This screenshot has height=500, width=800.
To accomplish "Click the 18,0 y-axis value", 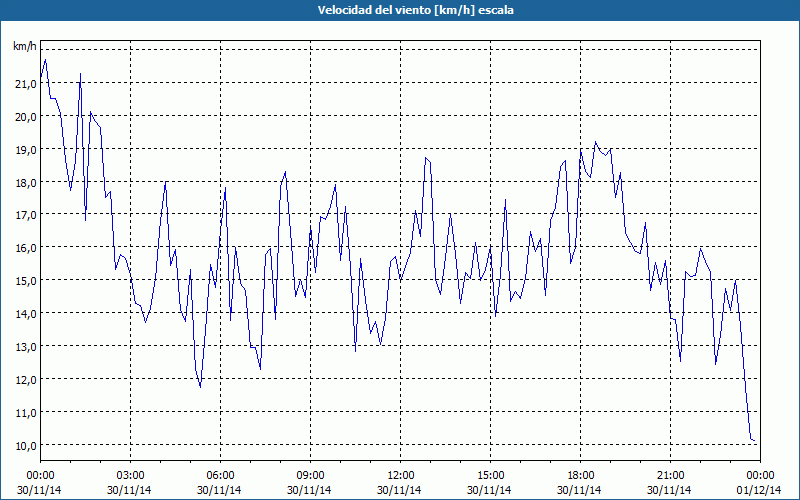I will (26, 183).
